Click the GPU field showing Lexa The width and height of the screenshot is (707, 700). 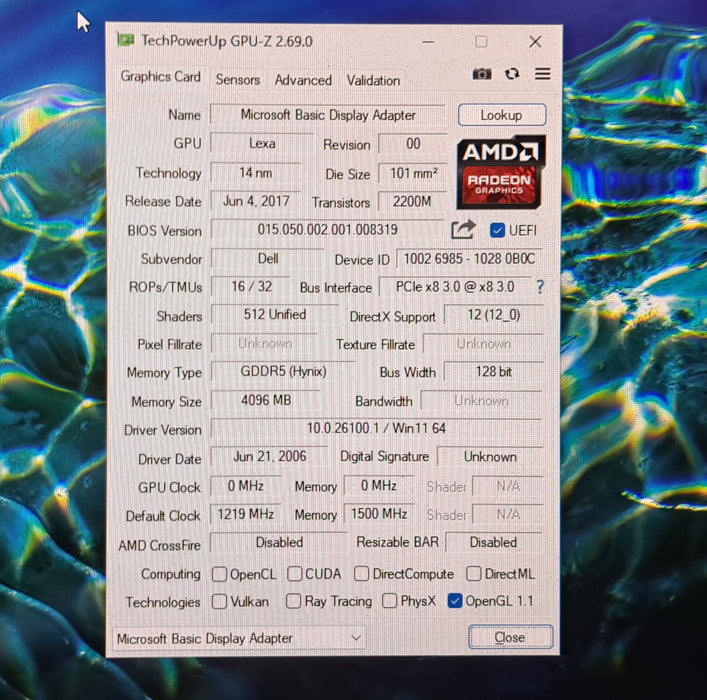(262, 143)
